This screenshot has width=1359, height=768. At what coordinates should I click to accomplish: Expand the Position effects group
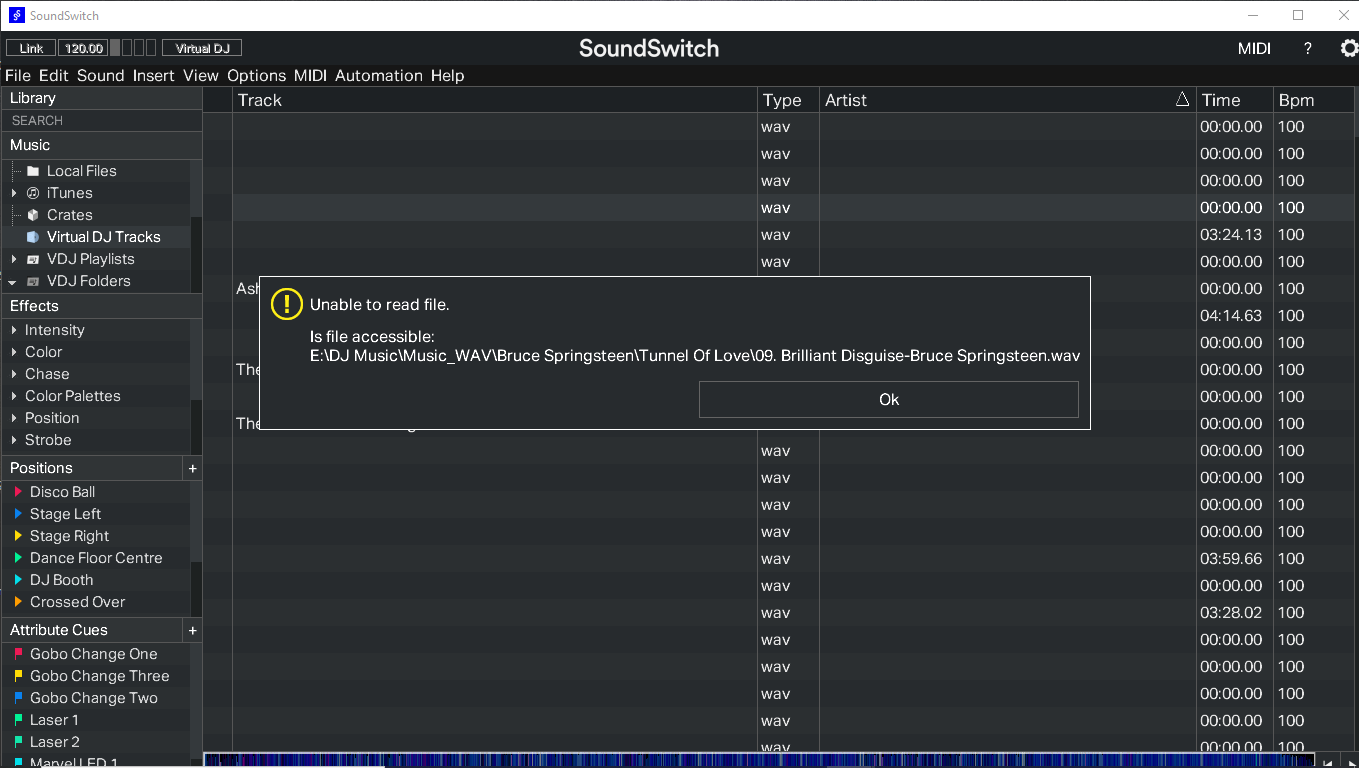click(x=14, y=418)
